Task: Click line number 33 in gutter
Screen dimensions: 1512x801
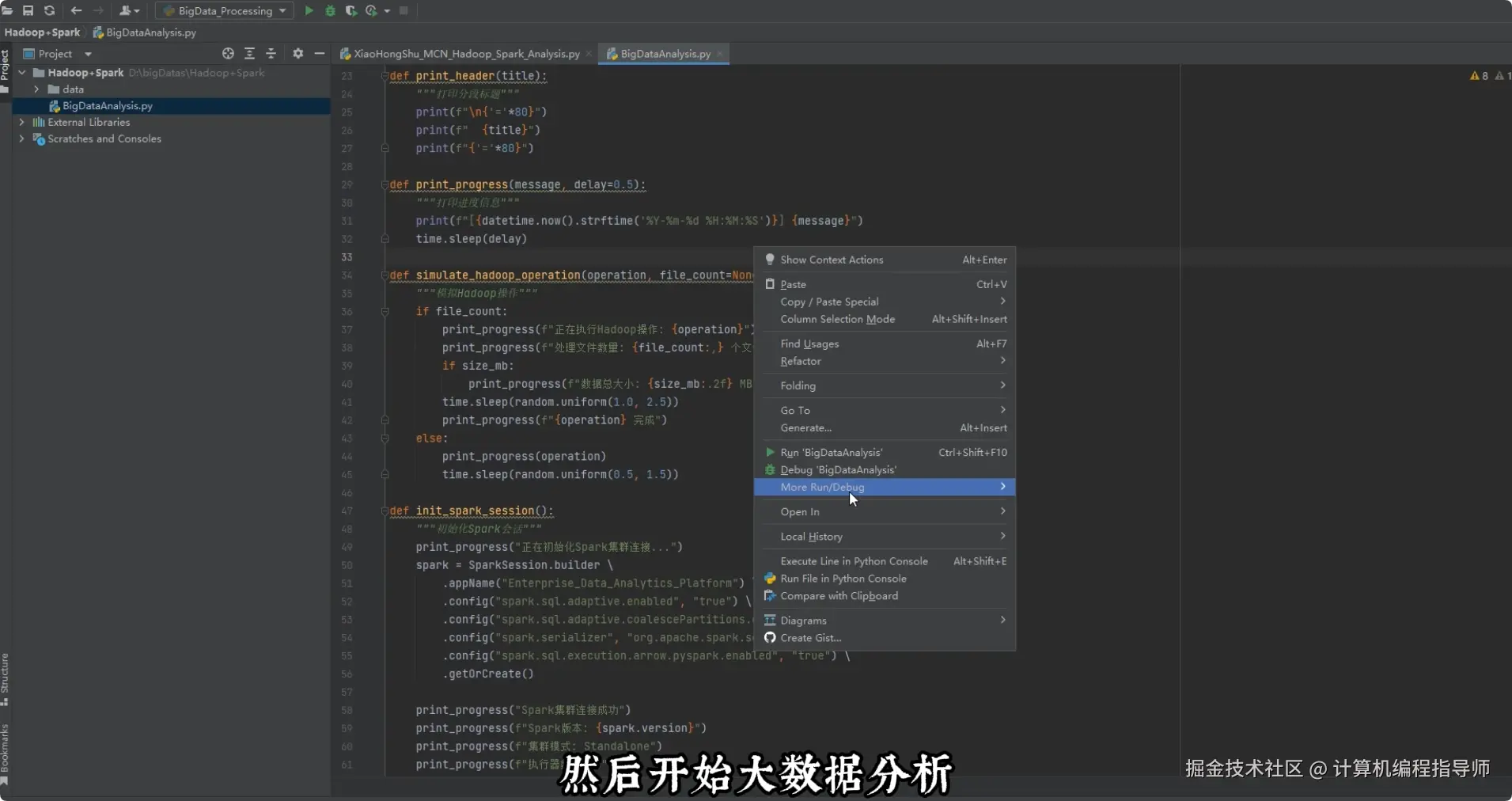Action: [x=347, y=257]
